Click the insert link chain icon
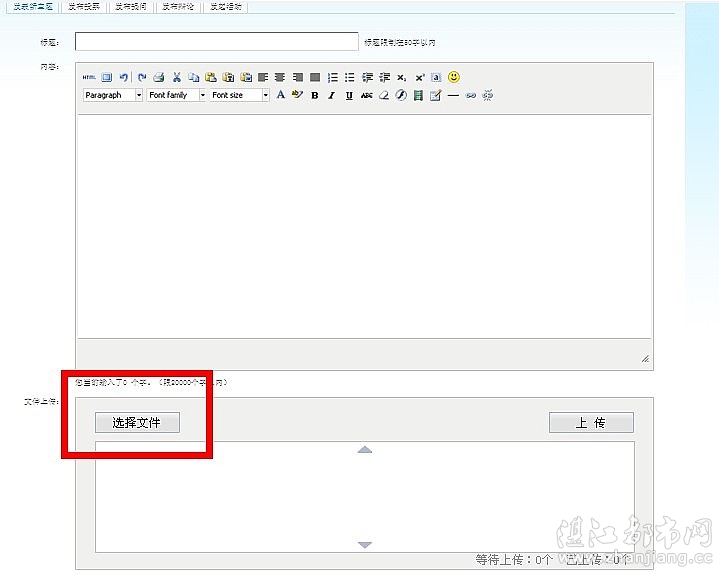This screenshot has width=719, height=574. [470, 96]
